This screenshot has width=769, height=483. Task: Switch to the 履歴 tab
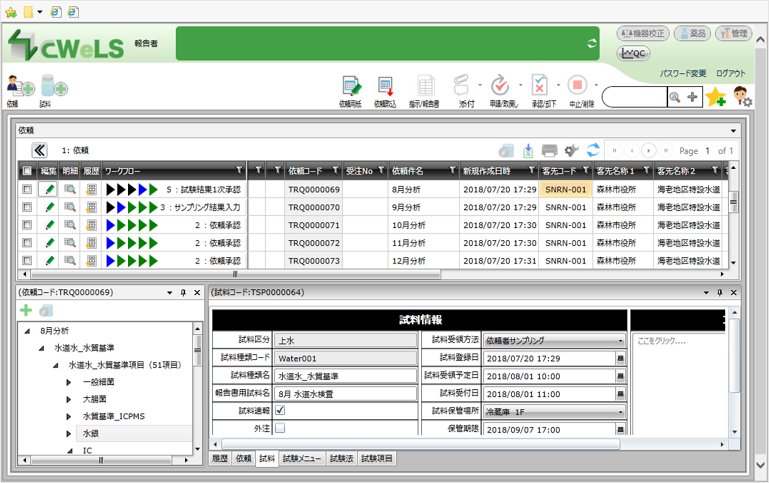[x=220, y=458]
